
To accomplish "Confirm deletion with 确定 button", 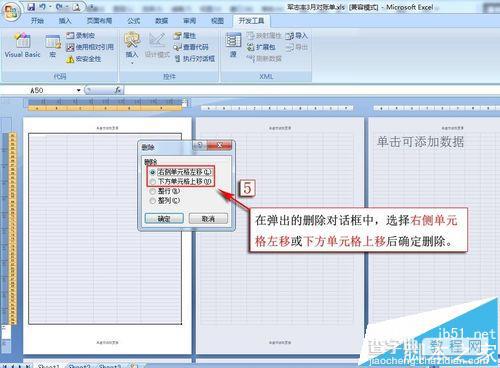I will click(164, 219).
